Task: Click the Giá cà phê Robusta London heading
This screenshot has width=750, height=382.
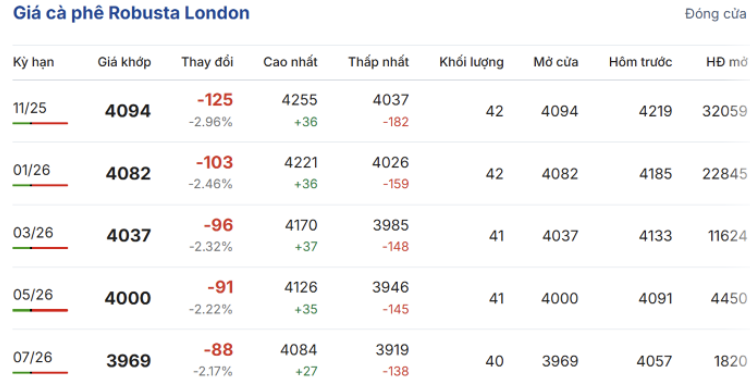Action: 131,13
